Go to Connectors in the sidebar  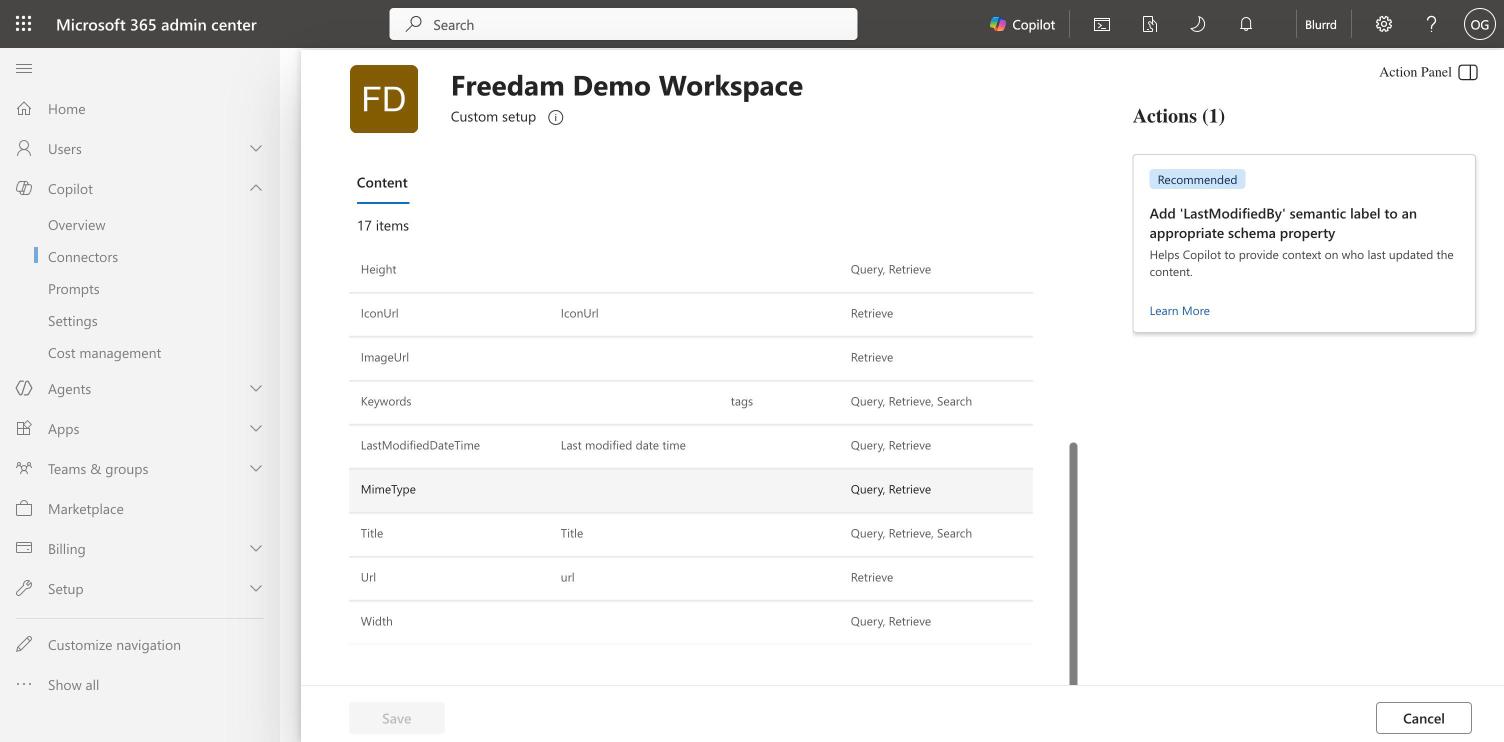click(83, 257)
